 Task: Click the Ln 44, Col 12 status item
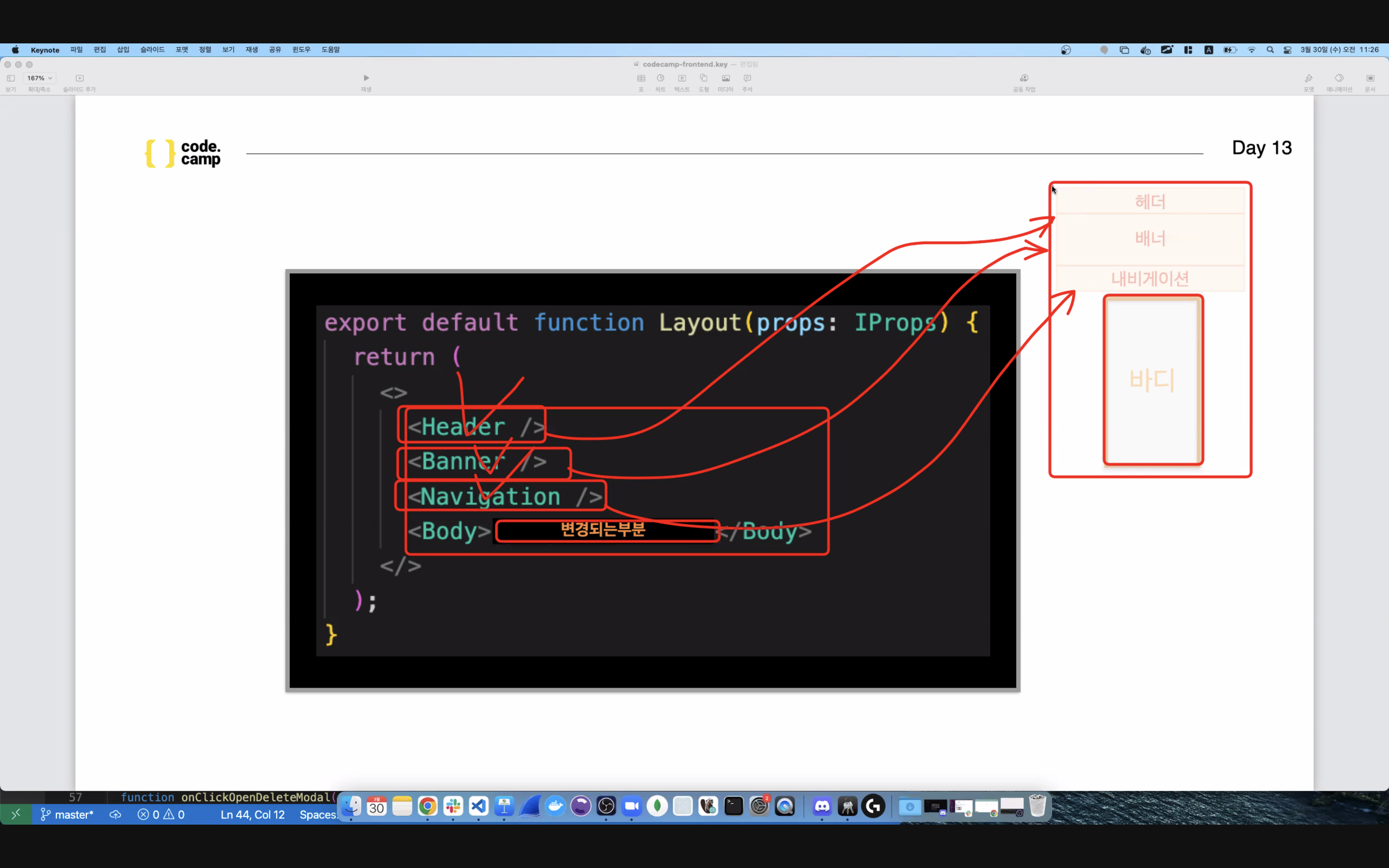(253, 814)
